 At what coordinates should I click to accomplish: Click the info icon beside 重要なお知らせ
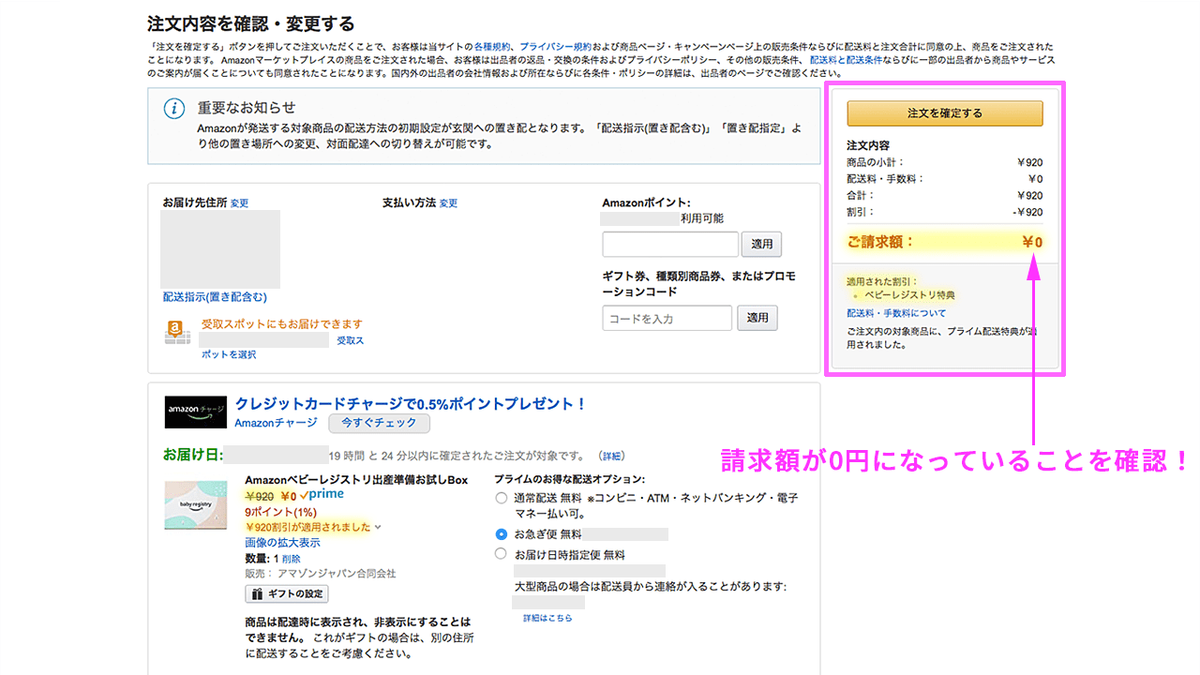click(x=174, y=109)
